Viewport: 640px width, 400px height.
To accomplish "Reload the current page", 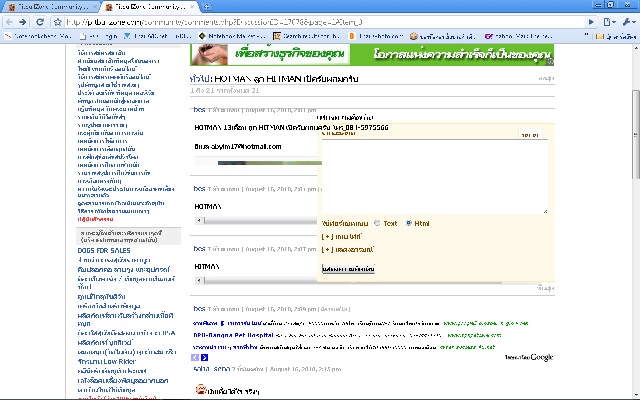I will [x=40, y=22].
